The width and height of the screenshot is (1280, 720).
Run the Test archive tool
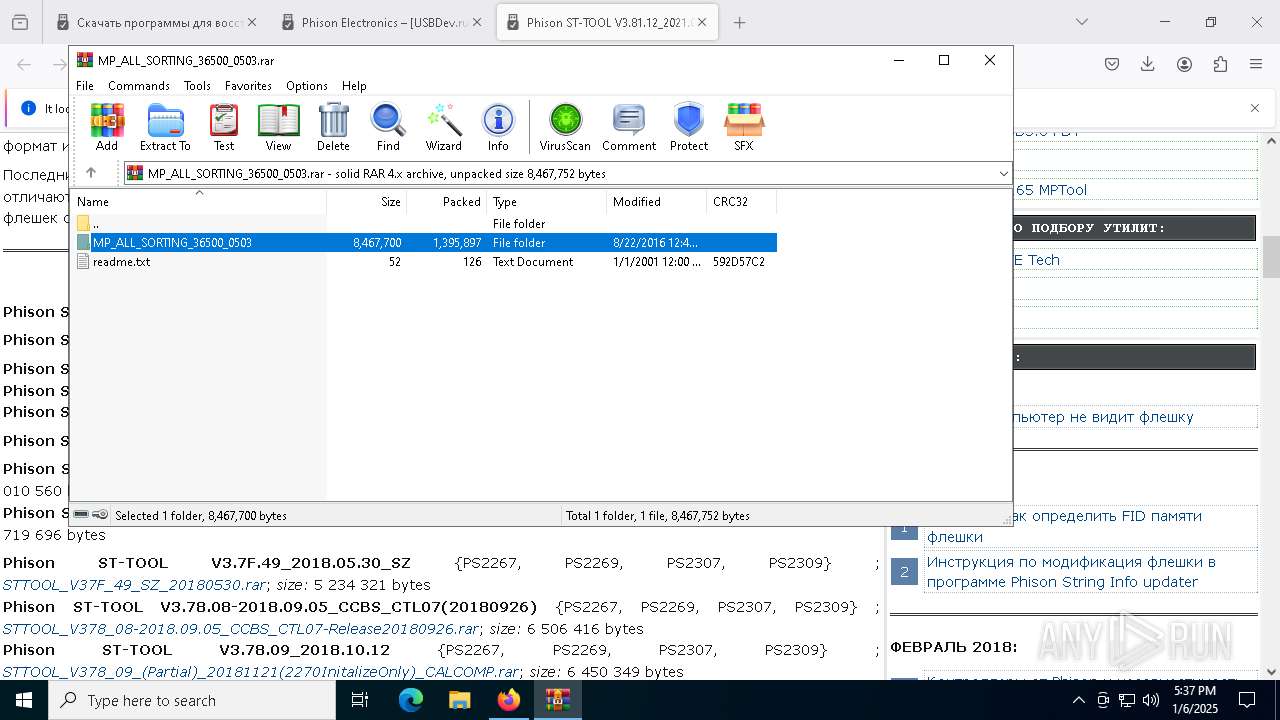tap(224, 127)
